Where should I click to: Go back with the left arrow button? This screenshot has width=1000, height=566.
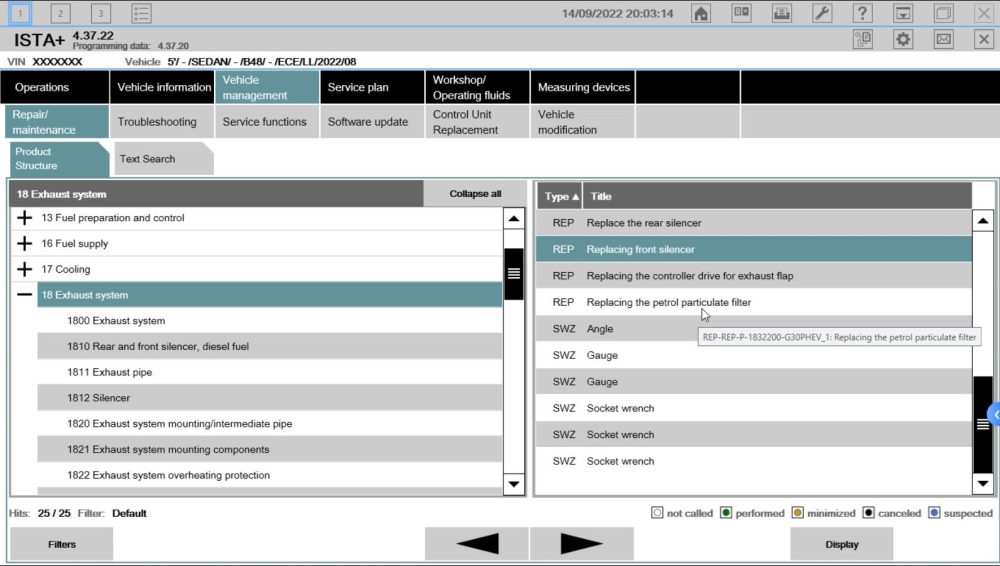476,544
